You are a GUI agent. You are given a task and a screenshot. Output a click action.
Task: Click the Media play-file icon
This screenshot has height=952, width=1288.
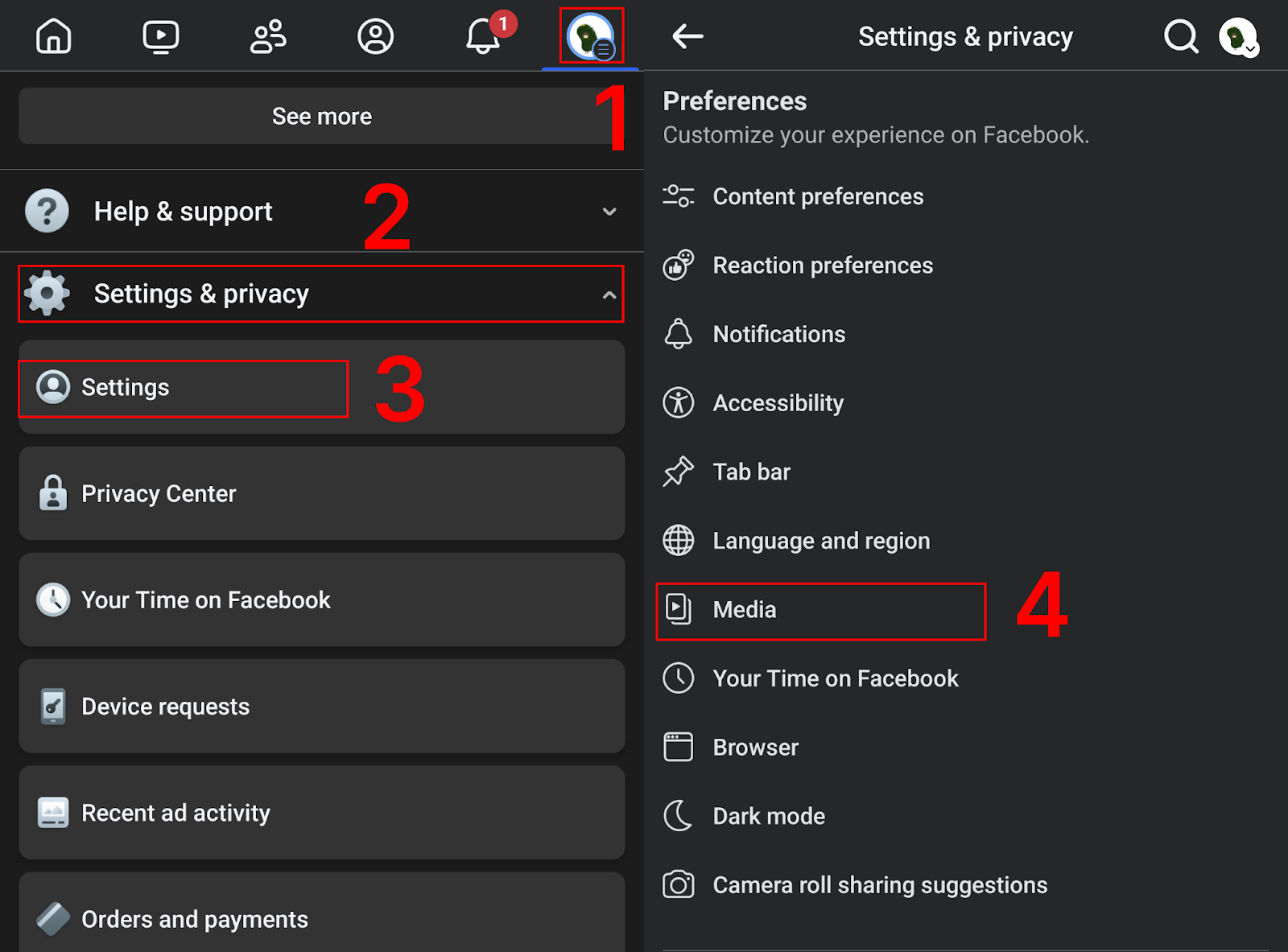tap(678, 609)
